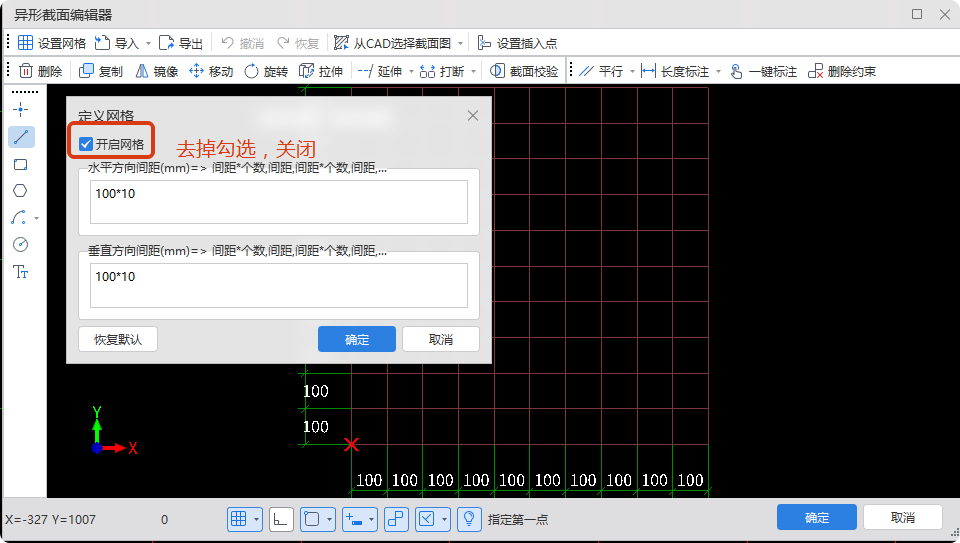
Task: Select the circle drawing tool
Action: (x=21, y=245)
